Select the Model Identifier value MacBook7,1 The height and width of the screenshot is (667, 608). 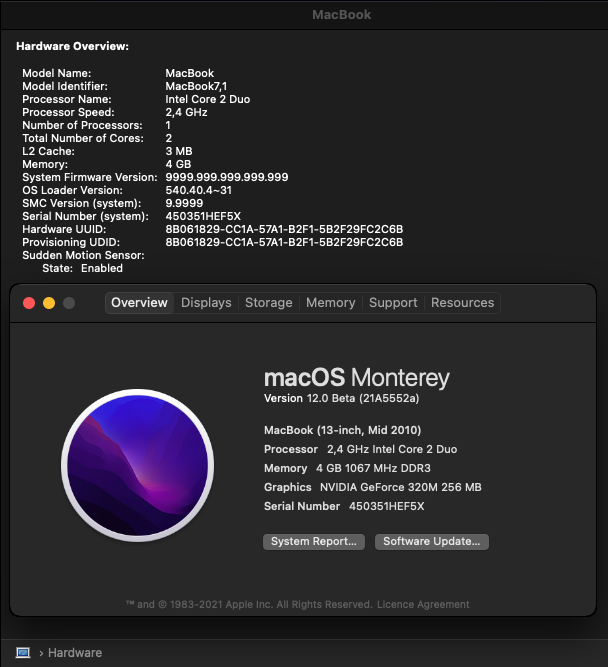point(196,86)
